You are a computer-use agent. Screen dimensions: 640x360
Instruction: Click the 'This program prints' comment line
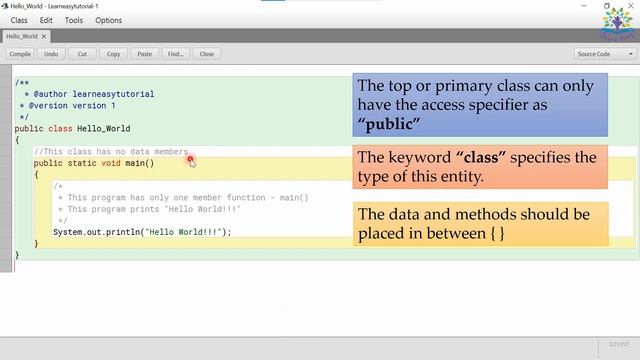[x=149, y=209]
